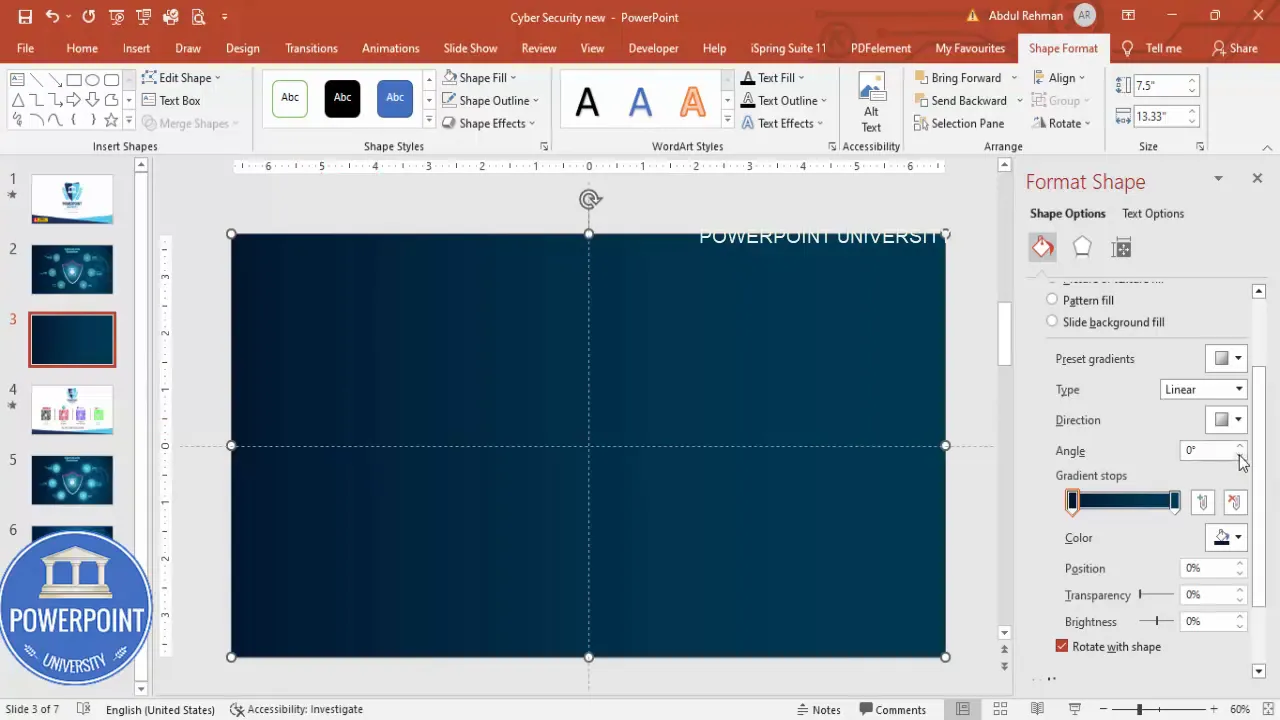The image size is (1280, 720).
Task: Switch to Slide Sorter view in status bar
Action: point(999,709)
